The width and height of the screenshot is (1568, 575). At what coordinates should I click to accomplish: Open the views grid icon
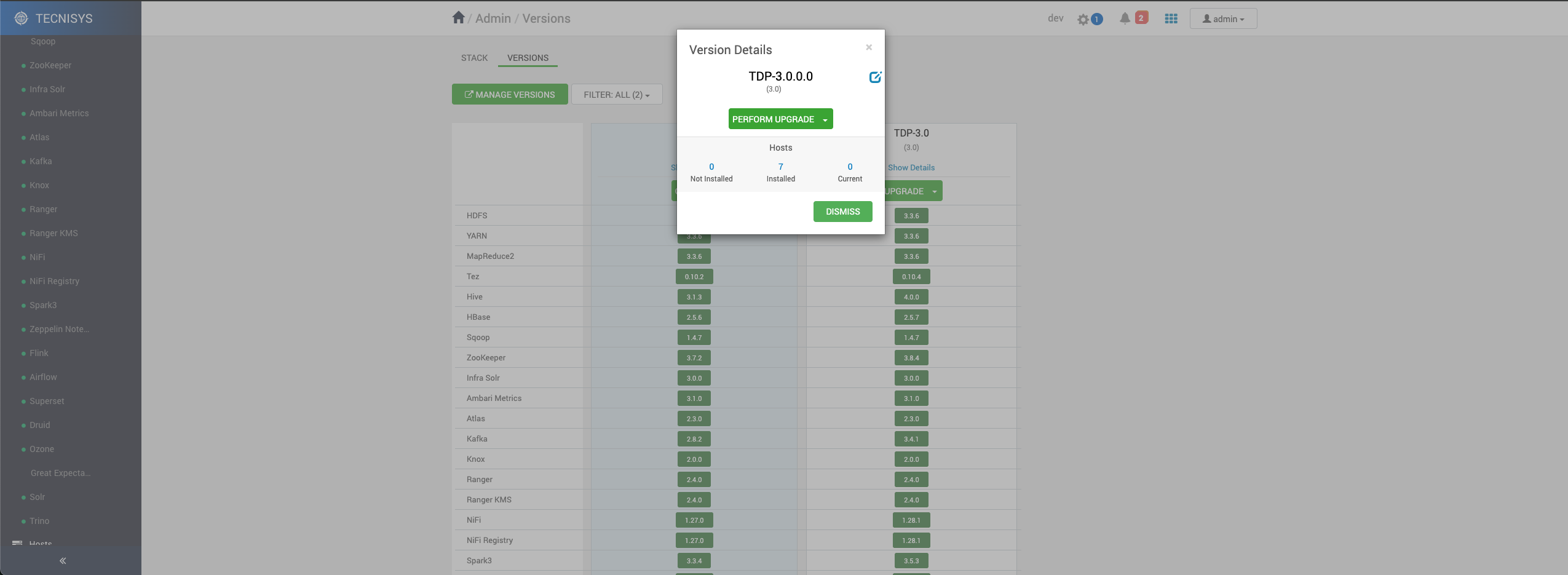(x=1171, y=19)
